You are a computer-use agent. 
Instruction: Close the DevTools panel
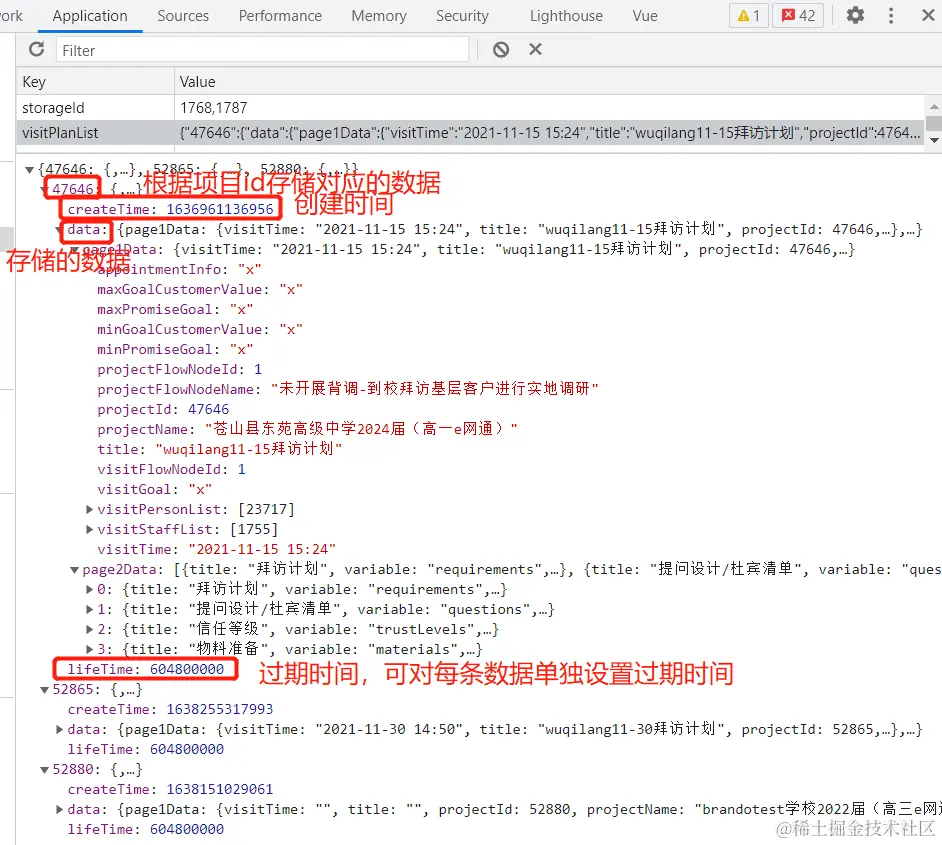pyautogui.click(x=928, y=15)
